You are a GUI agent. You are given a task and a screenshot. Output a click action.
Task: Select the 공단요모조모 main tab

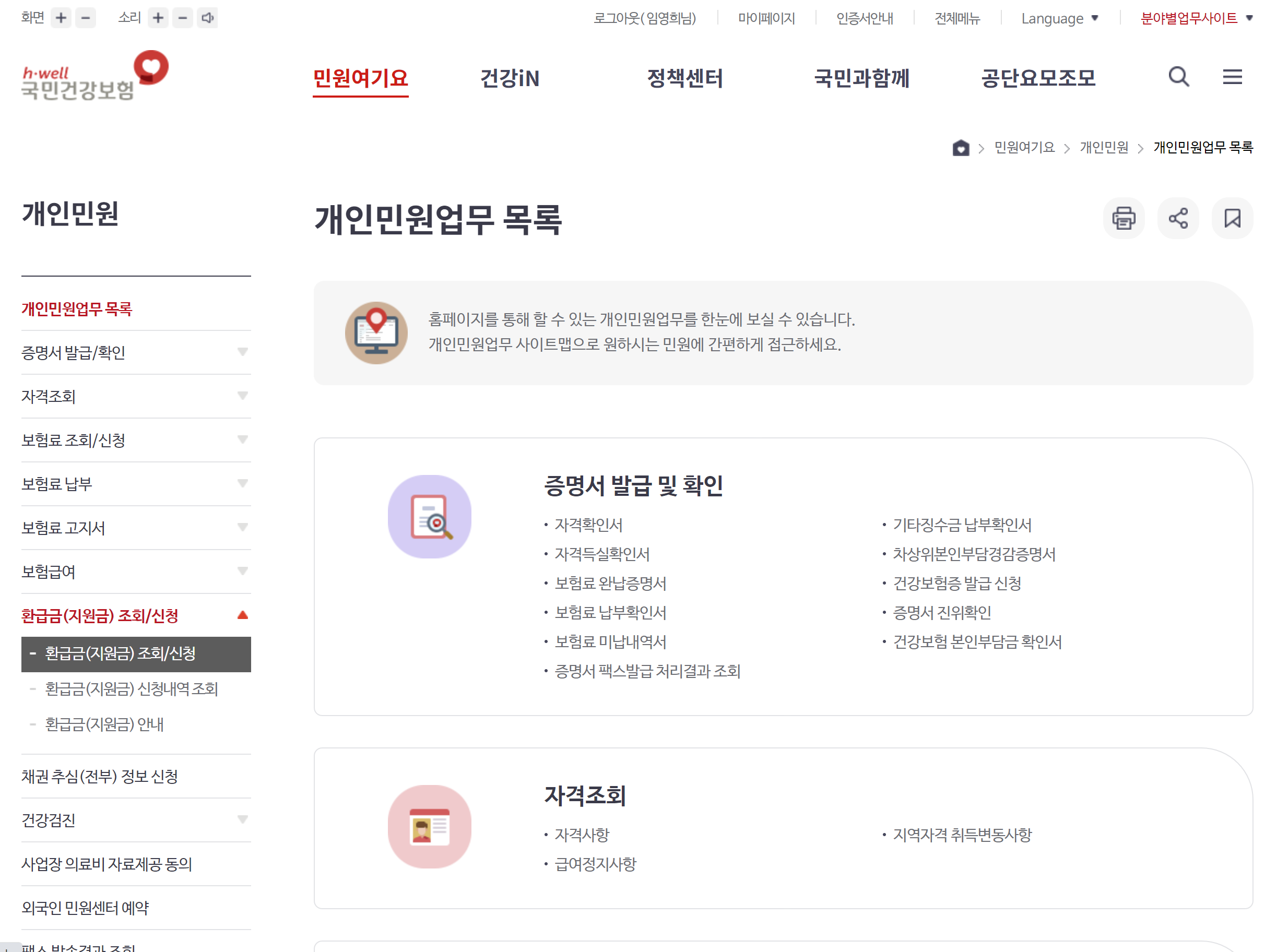pos(1038,78)
